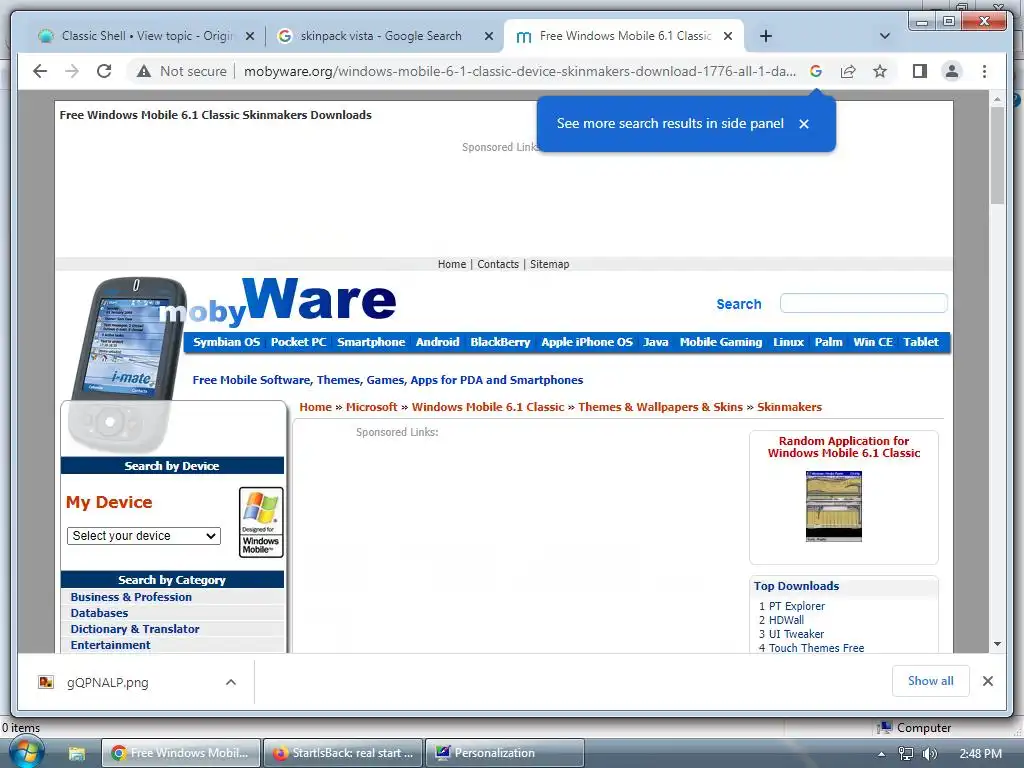Open the Chrome profile avatar

click(952, 71)
